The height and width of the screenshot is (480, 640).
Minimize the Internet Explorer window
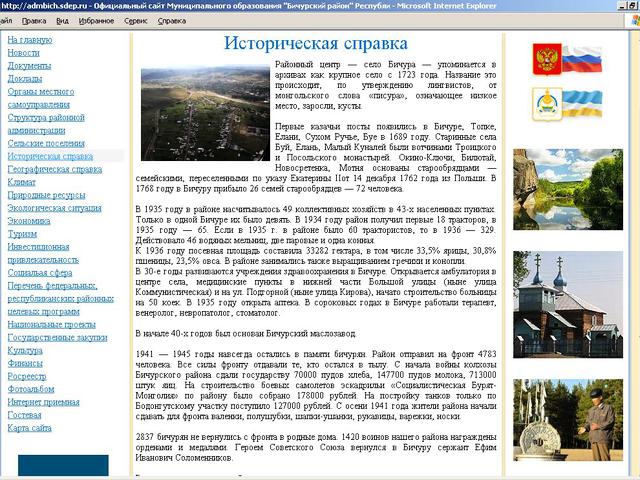coord(622,6)
